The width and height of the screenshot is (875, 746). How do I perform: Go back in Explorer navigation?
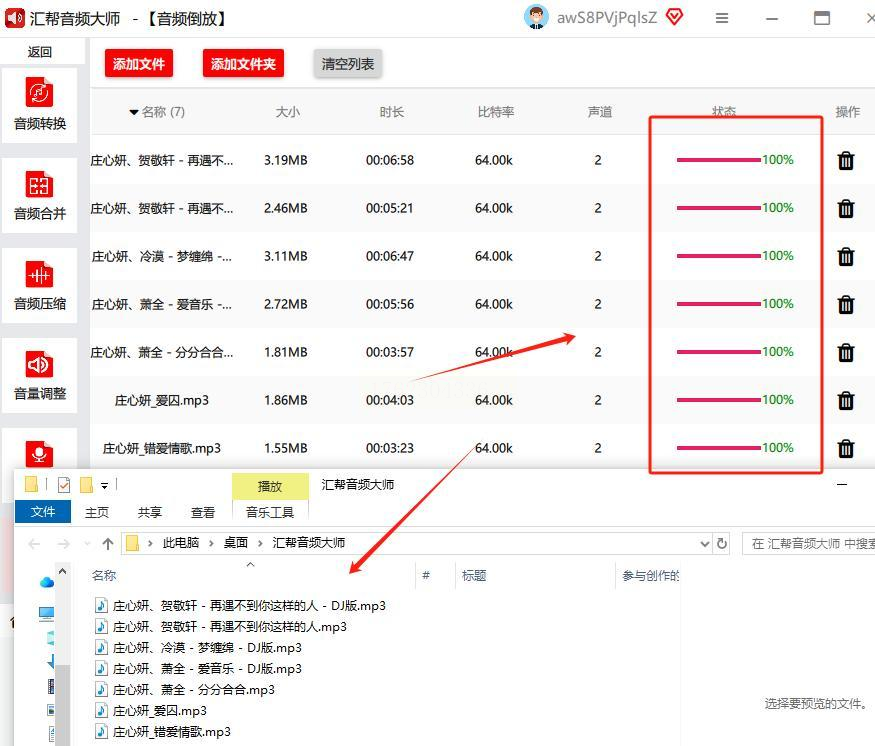point(34,543)
